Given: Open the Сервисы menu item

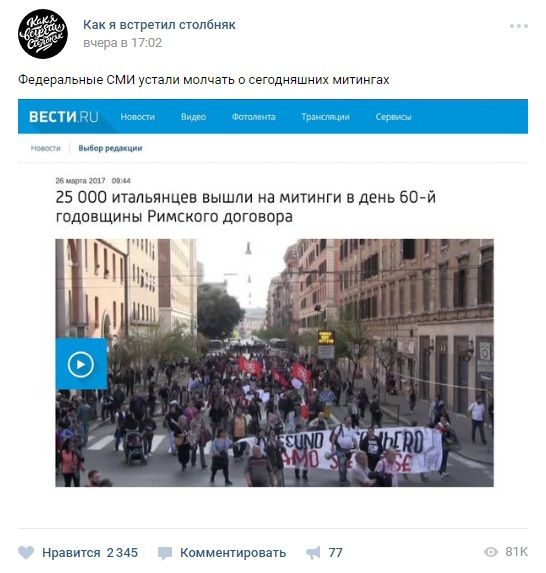Looking at the screenshot, I should coord(394,117).
